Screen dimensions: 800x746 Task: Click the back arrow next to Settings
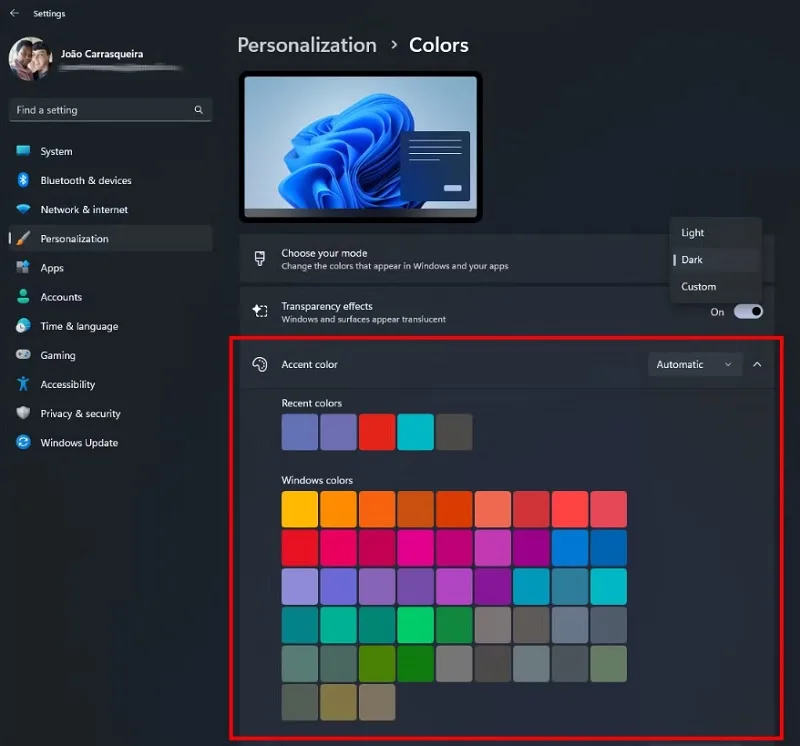pyautogui.click(x=14, y=13)
